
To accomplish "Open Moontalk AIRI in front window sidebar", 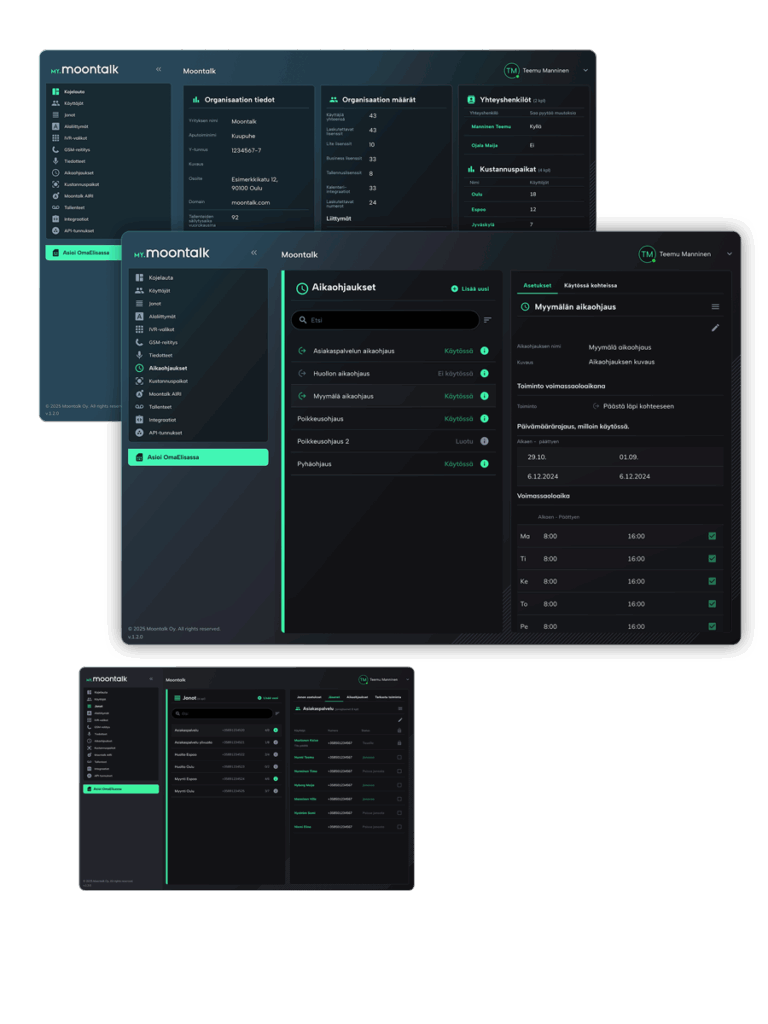I will pyautogui.click(x=160, y=394).
